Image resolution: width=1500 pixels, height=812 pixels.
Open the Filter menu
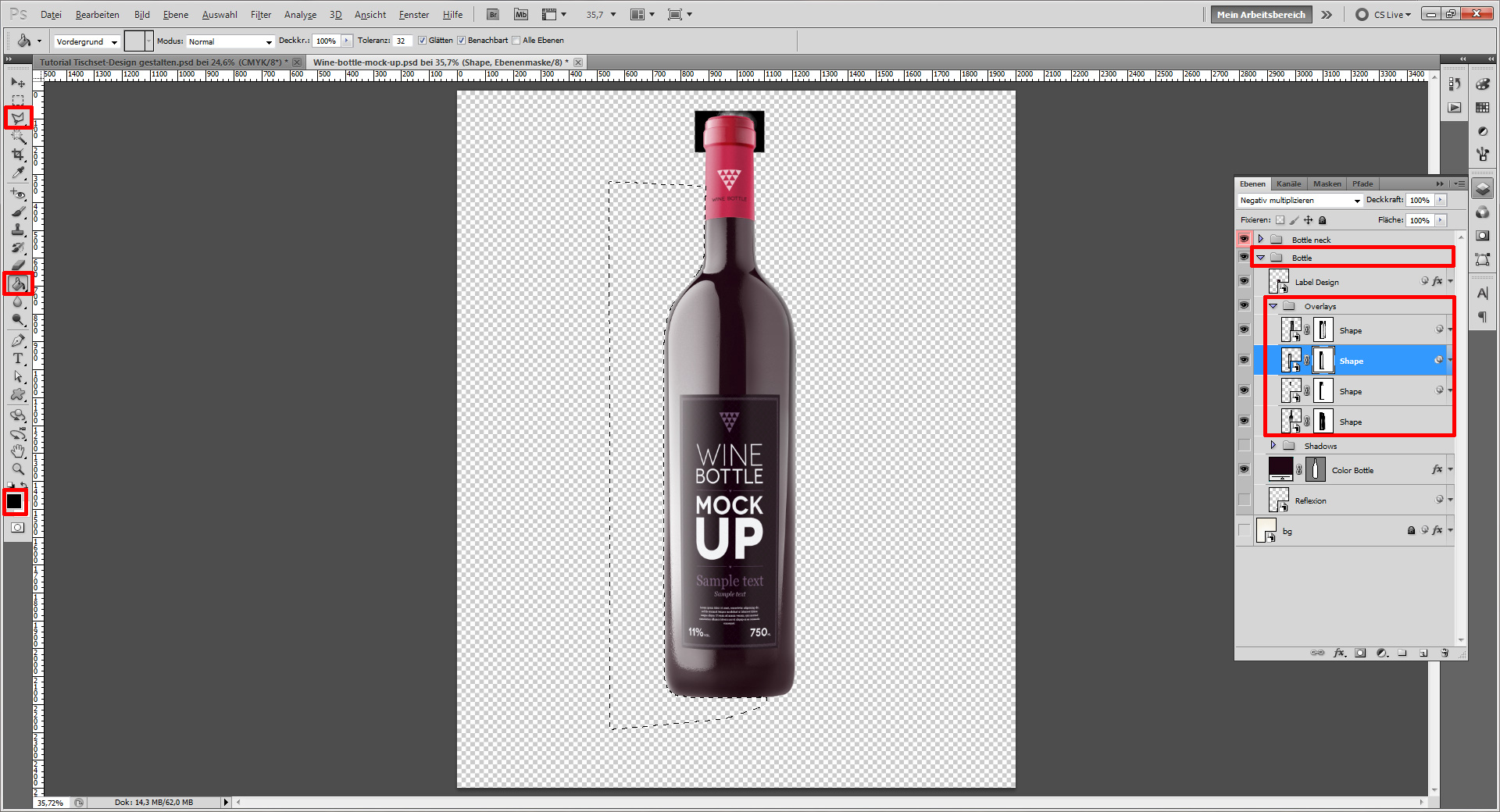[x=260, y=14]
